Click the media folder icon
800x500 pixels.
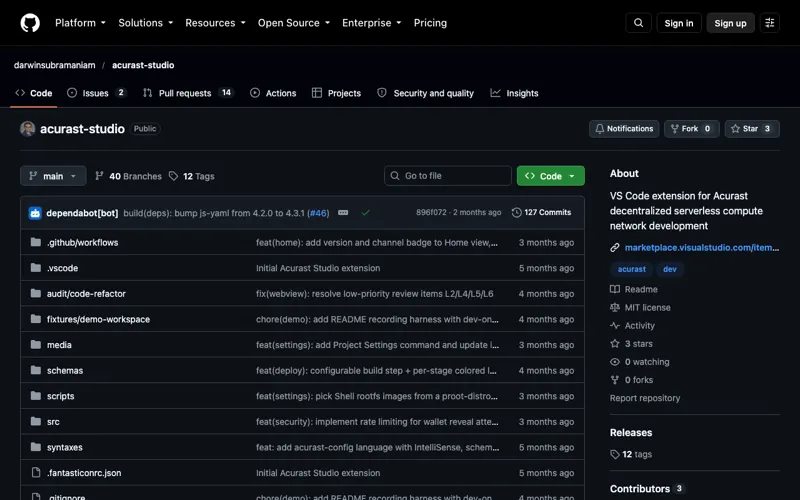pyautogui.click(x=36, y=344)
